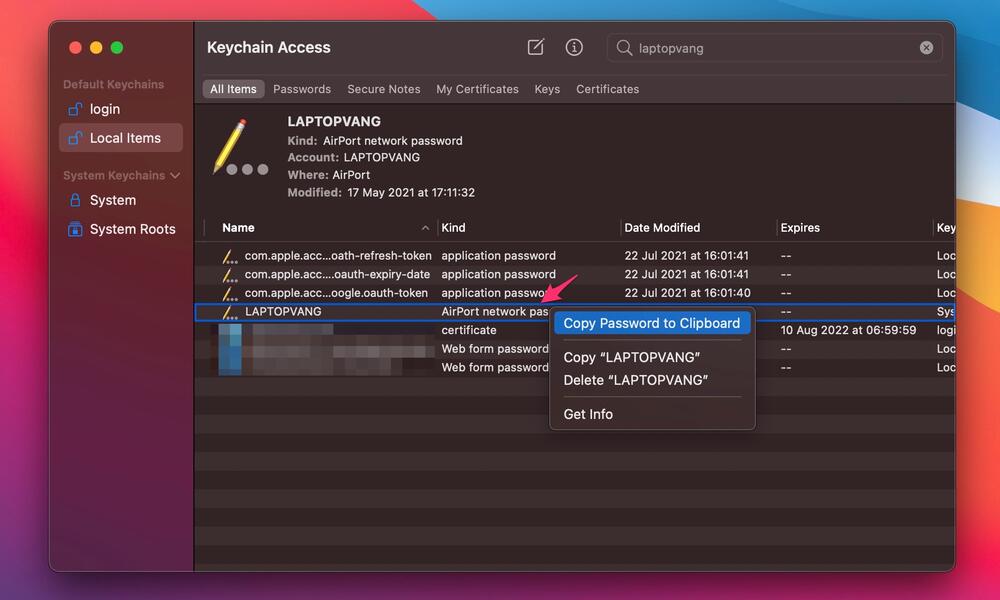Select the com.apple.acc....oauth-expiry-date row

pos(575,274)
